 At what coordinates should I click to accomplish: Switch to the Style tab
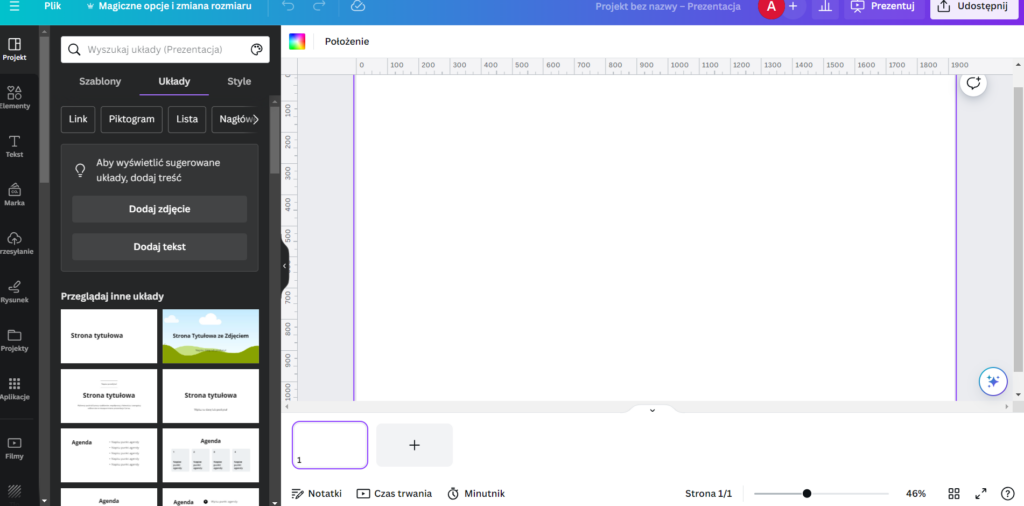pos(239,81)
